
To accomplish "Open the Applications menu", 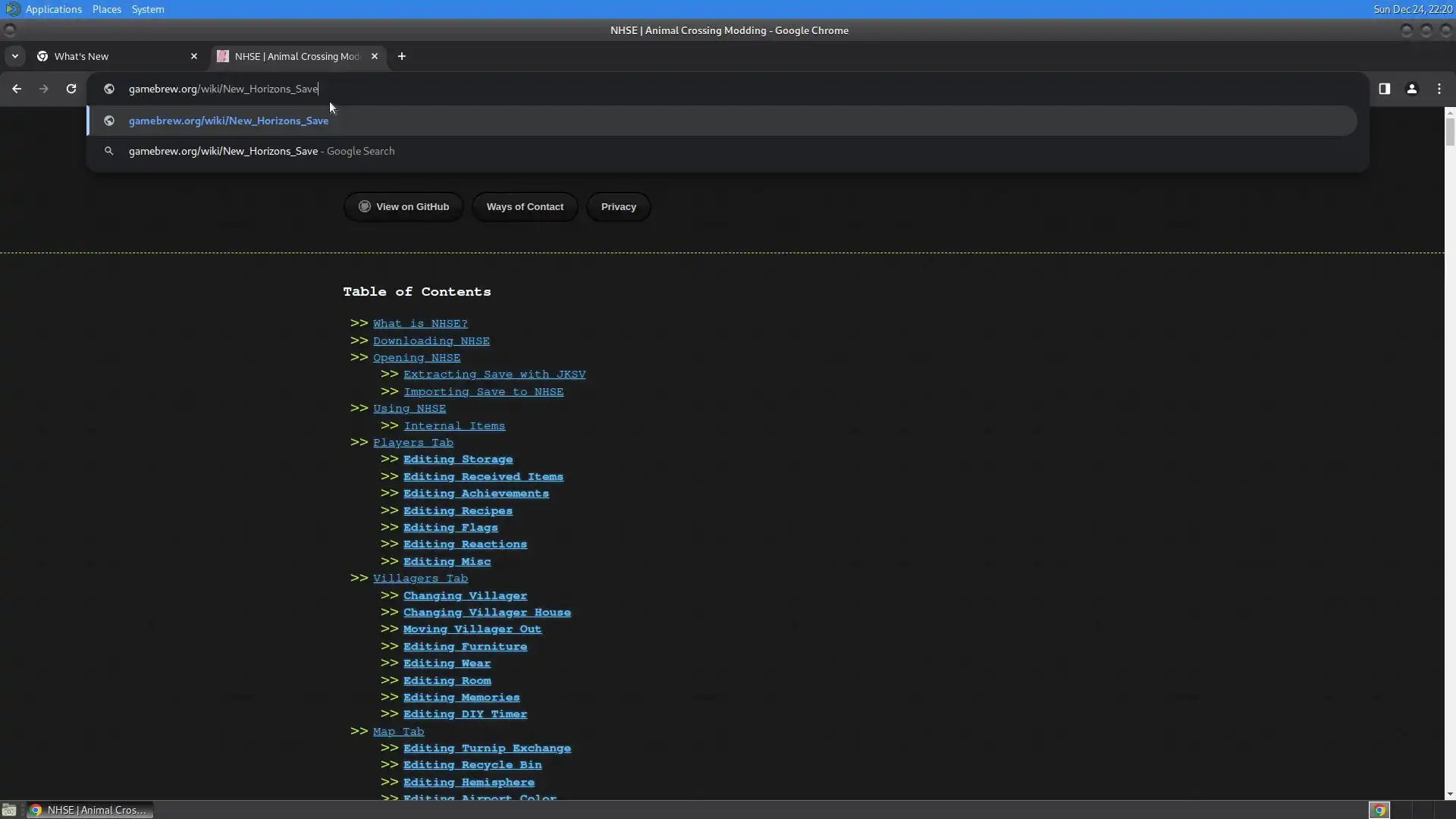I will click(53, 9).
